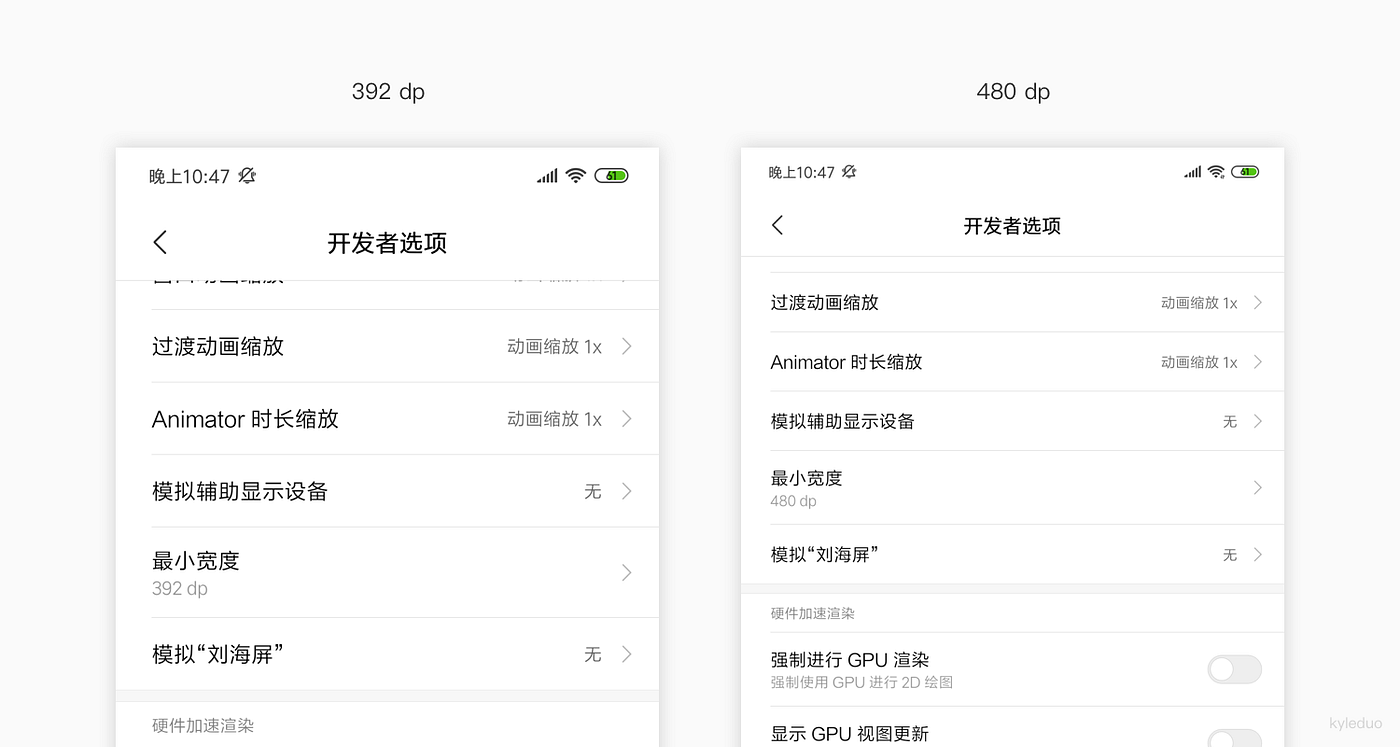Toggle 显示 GPU 视图更新 switch
Screen dimensions: 1400x747
pyautogui.click(x=1235, y=738)
